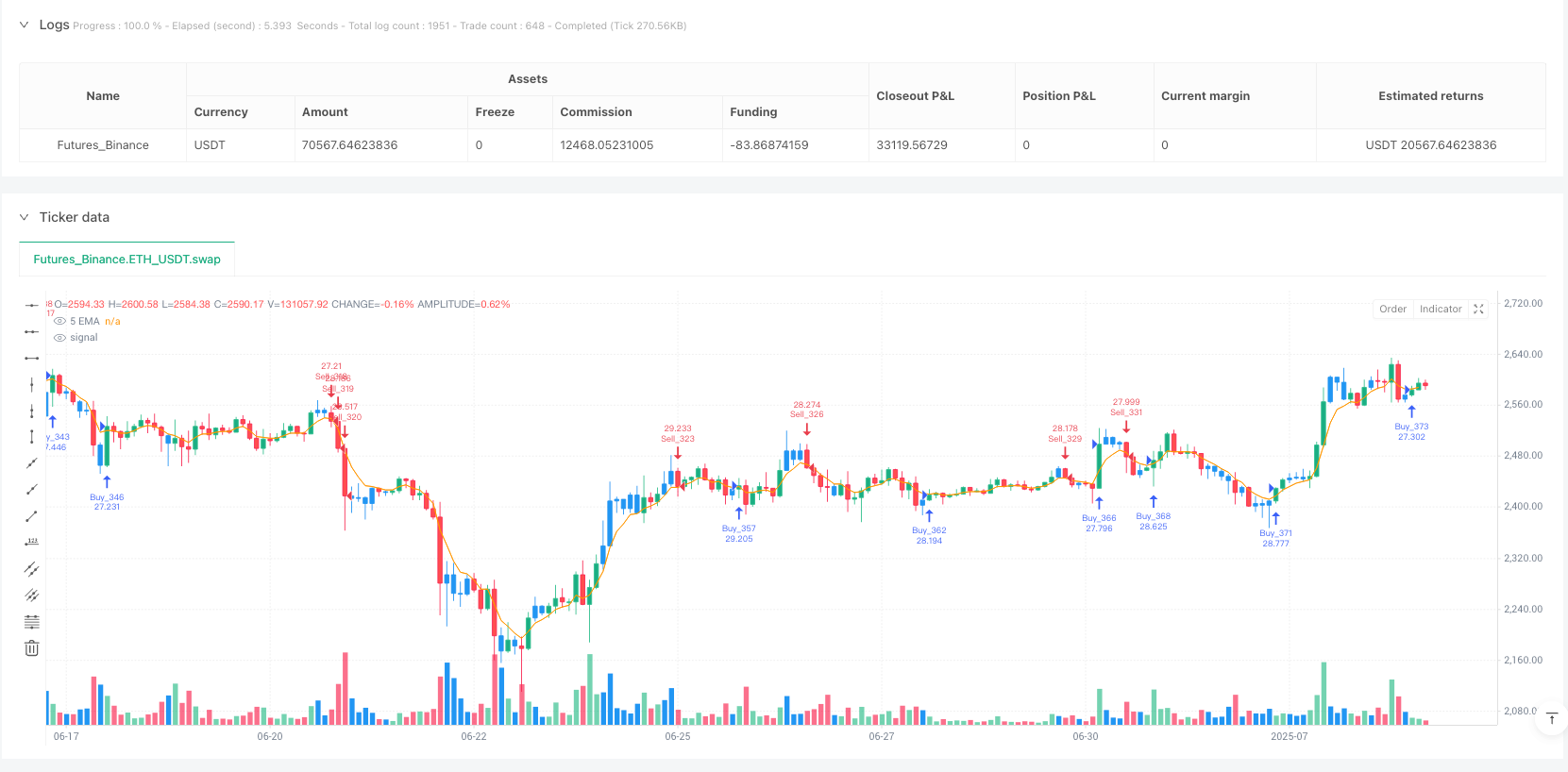1568x772 pixels.
Task: Click the Estimated returns column header
Action: 1431,96
